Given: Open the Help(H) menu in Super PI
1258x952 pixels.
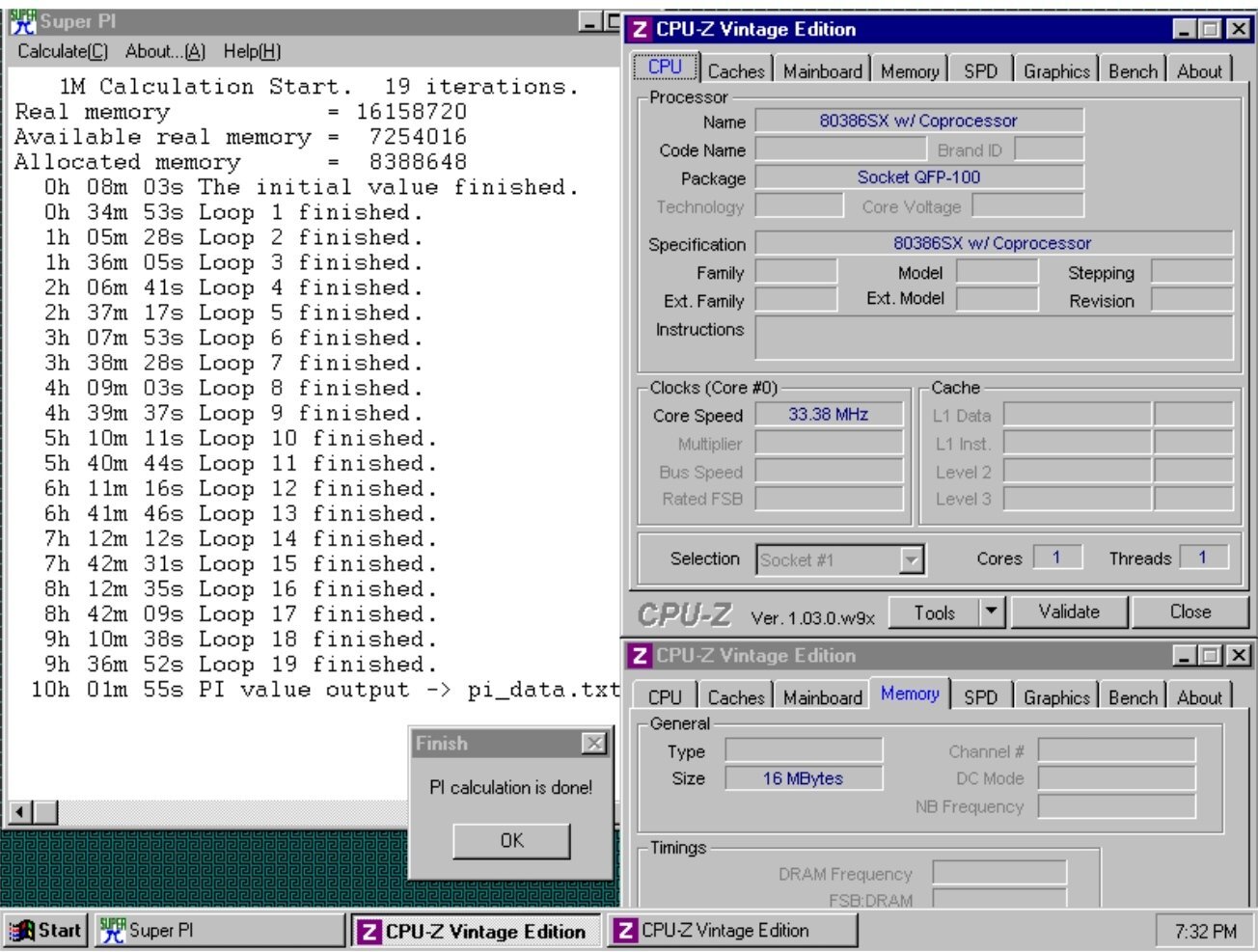Looking at the screenshot, I should 252,52.
